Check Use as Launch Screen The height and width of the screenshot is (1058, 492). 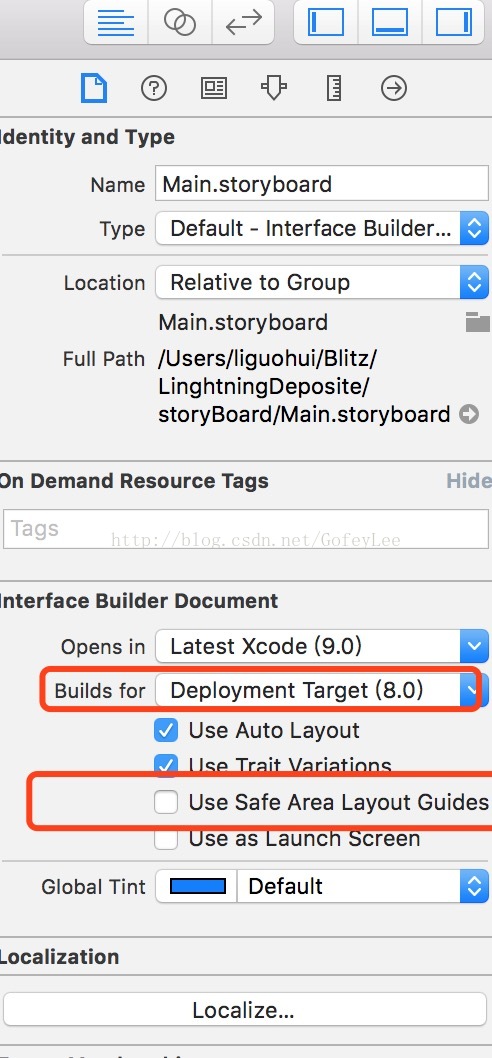[x=166, y=839]
